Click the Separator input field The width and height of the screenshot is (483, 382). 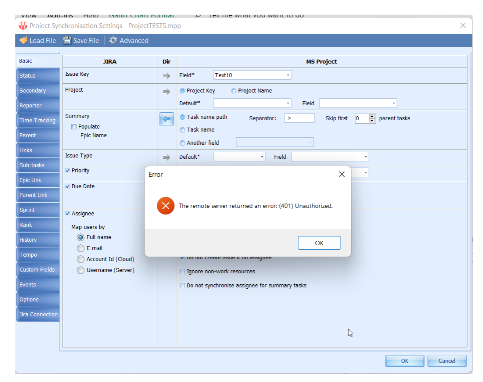click(x=299, y=118)
